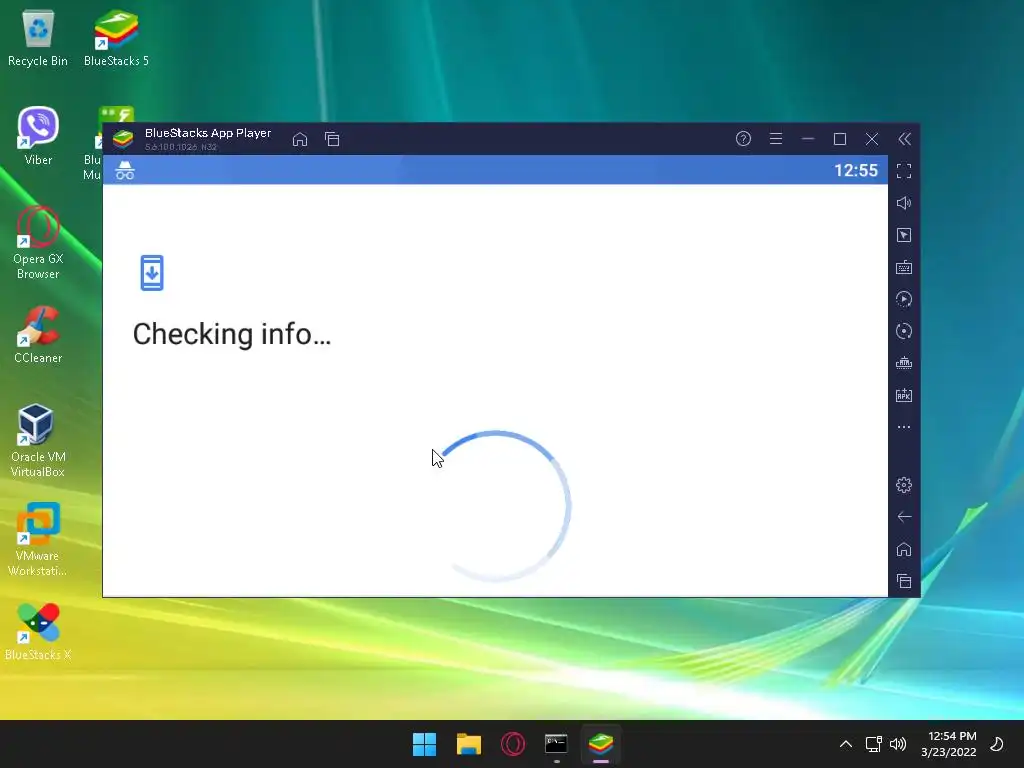
Task: Select the CCleaner desktop shortcut
Action: coord(38,334)
